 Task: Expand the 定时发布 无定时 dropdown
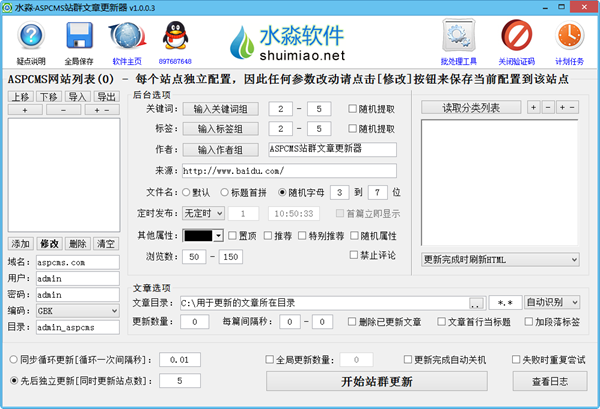203,213
